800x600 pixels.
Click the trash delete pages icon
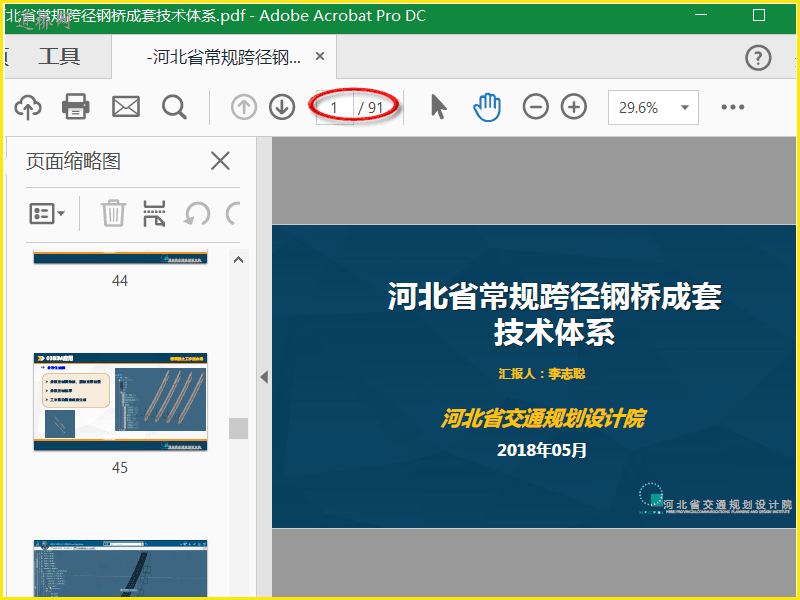click(113, 213)
